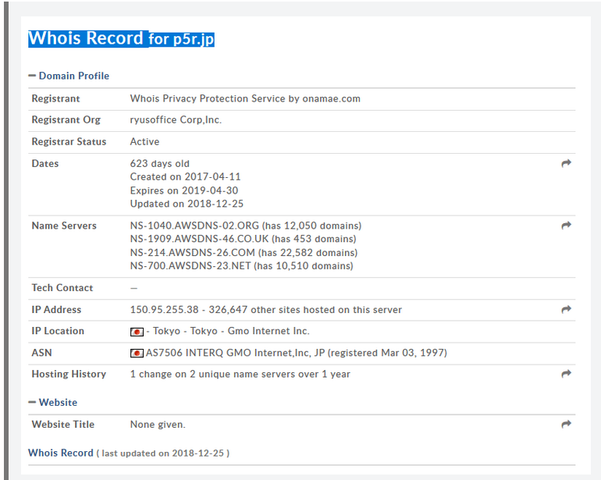This screenshot has width=601, height=480.
Task: Select the text 'ryusoffice Corp,Inc.'
Action: [176, 120]
